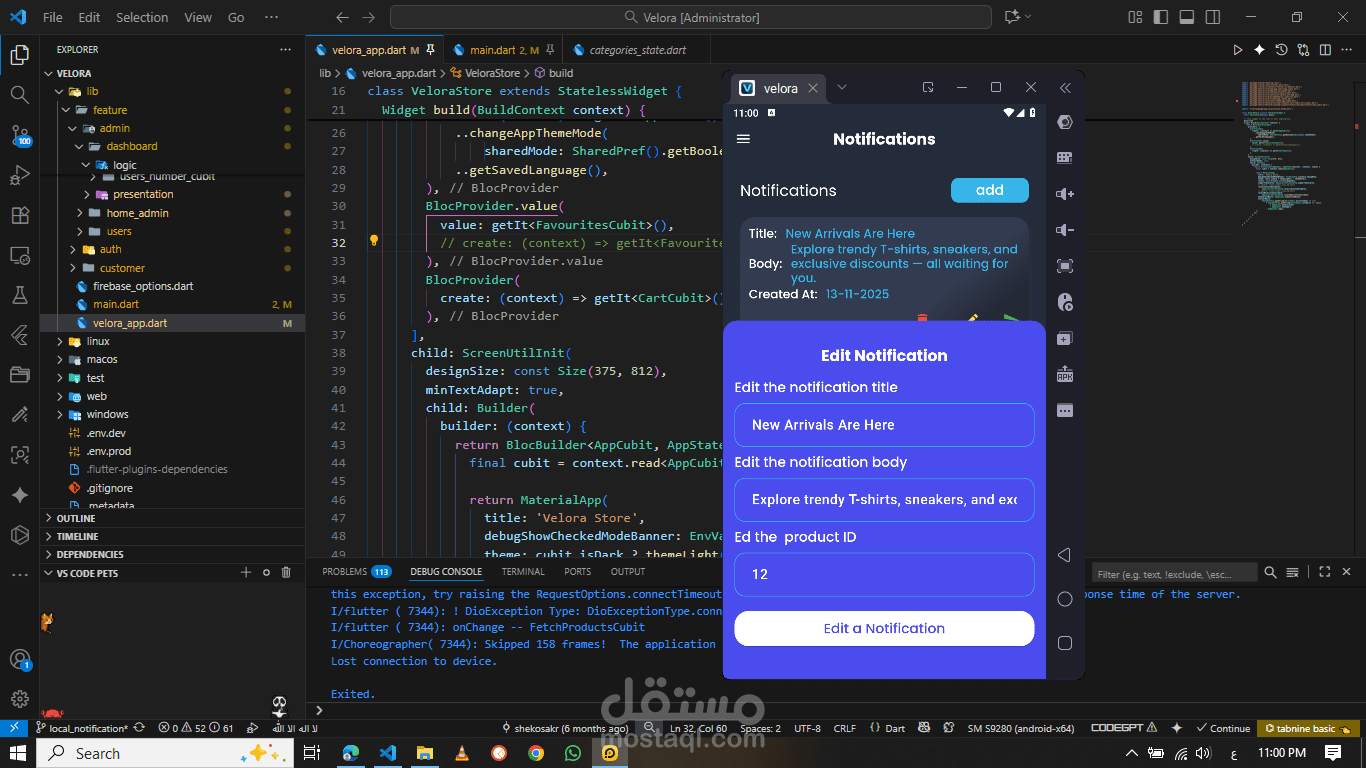The height and width of the screenshot is (768, 1366).
Task: Toggle the pin on velora_app.dart tab
Action: click(x=430, y=50)
